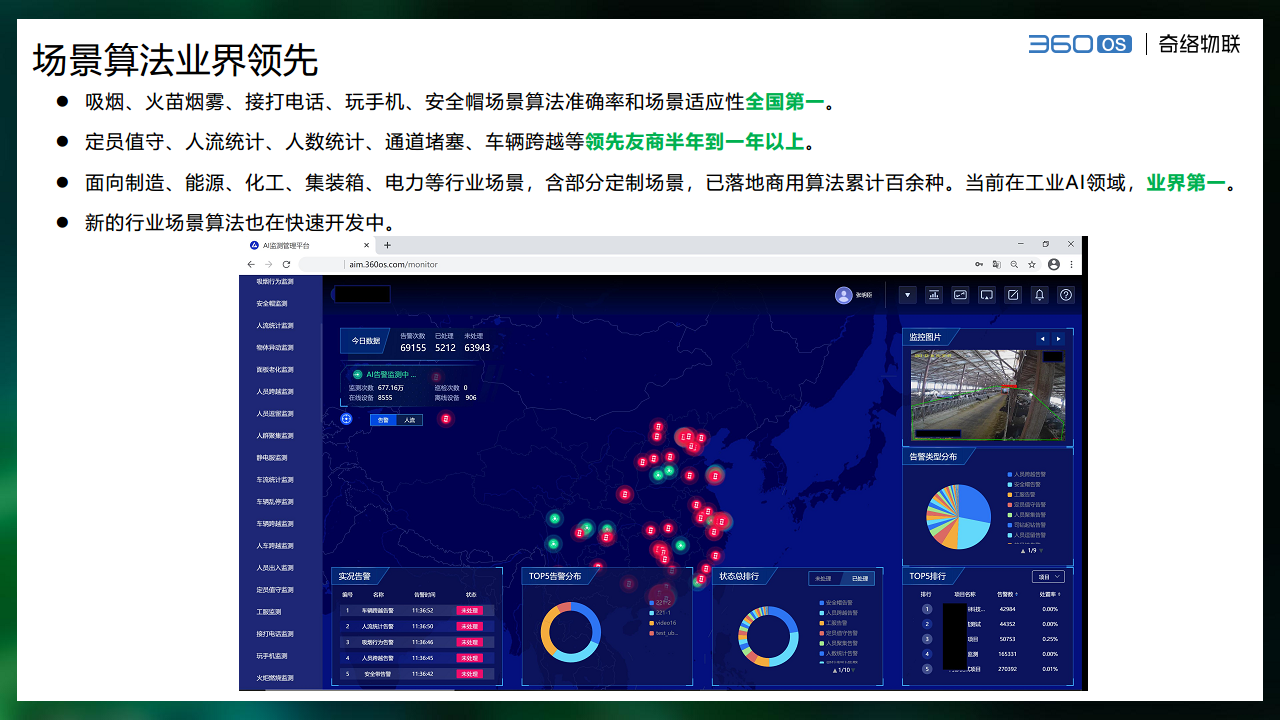Screen dimensions: 1280x720
Task: Sort TOP5 table by 告警数
Action: [1007, 594]
